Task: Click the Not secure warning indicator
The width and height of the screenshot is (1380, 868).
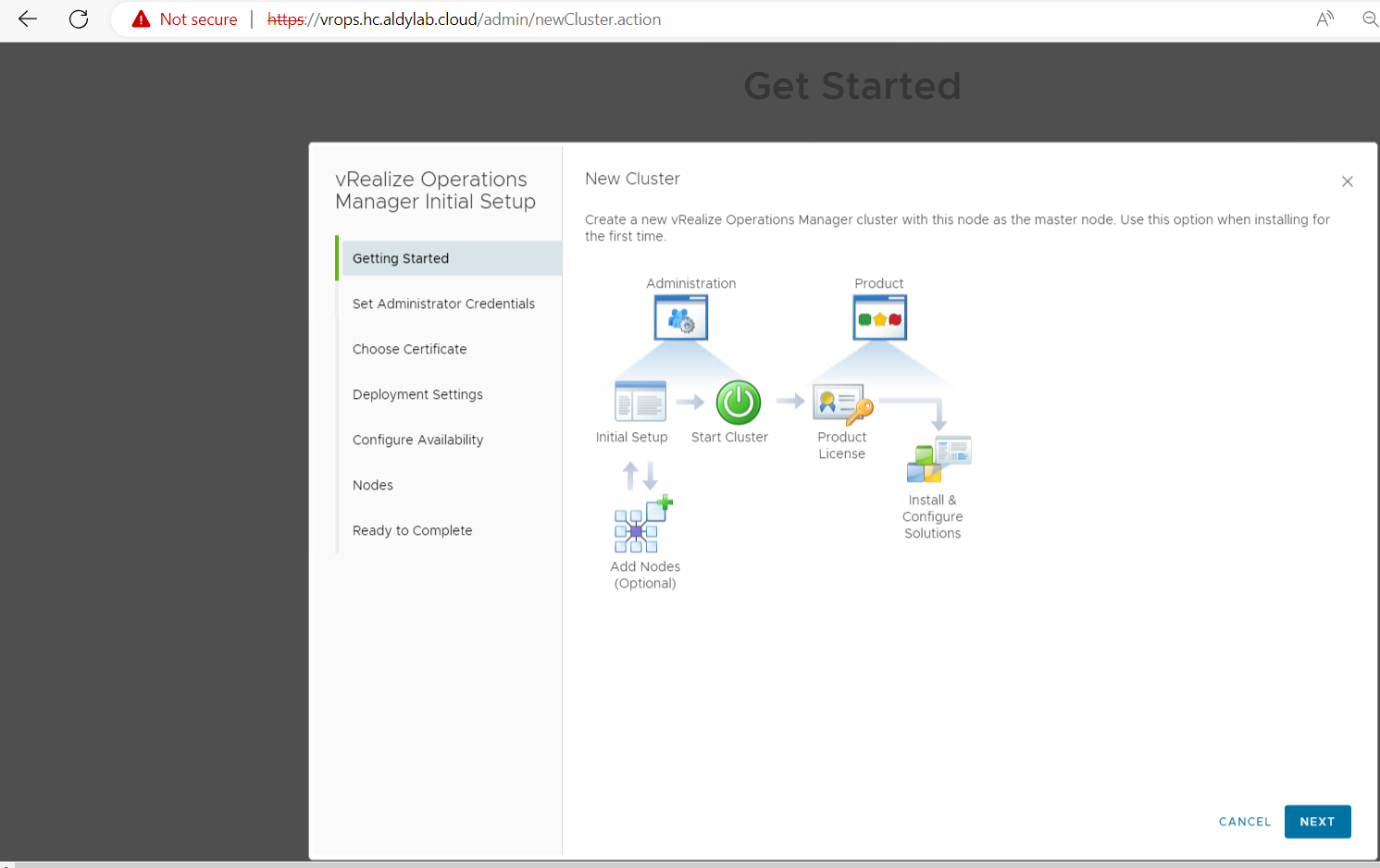Action: tap(185, 19)
